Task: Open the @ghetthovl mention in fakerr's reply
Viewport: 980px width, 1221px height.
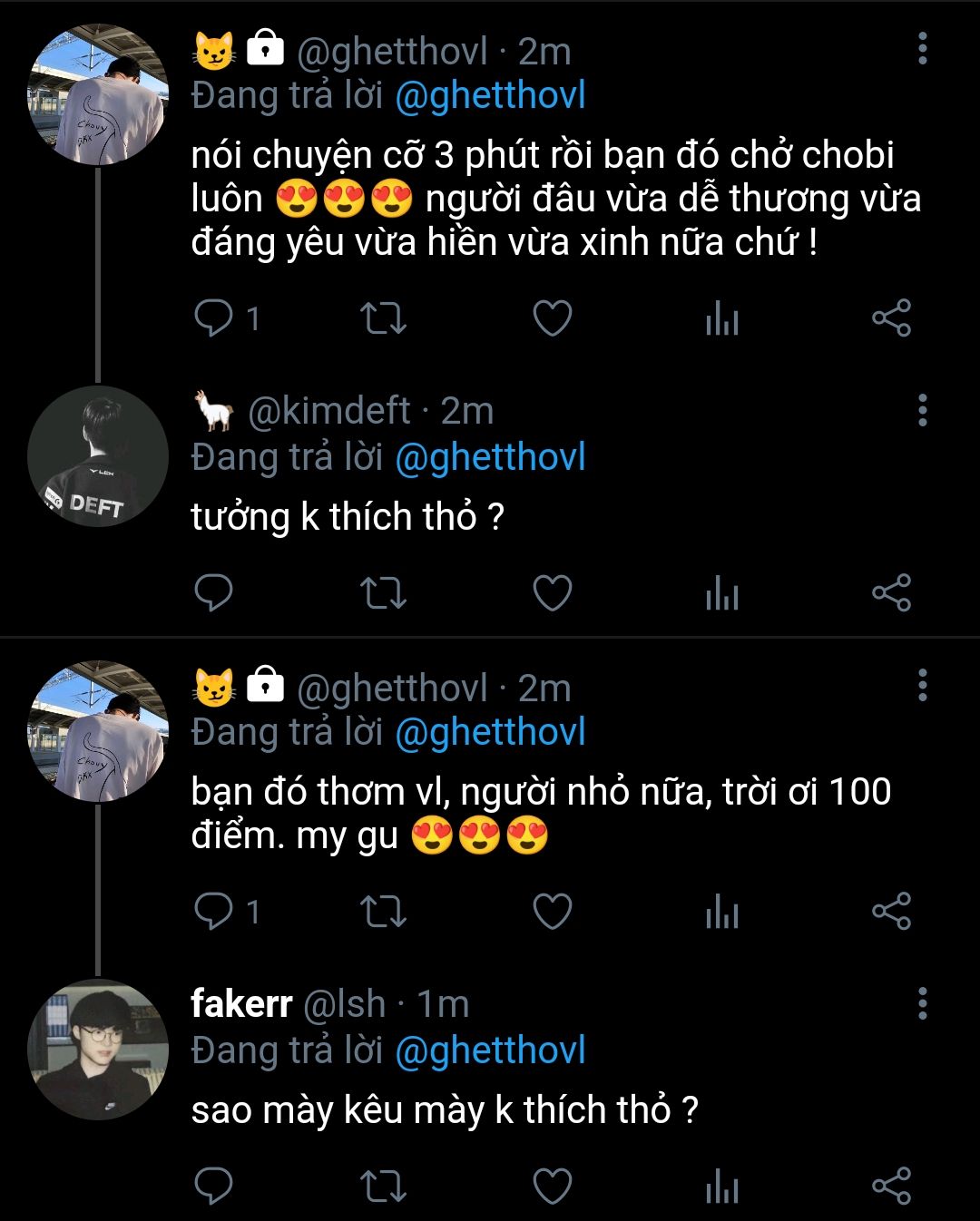Action: 490,1050
